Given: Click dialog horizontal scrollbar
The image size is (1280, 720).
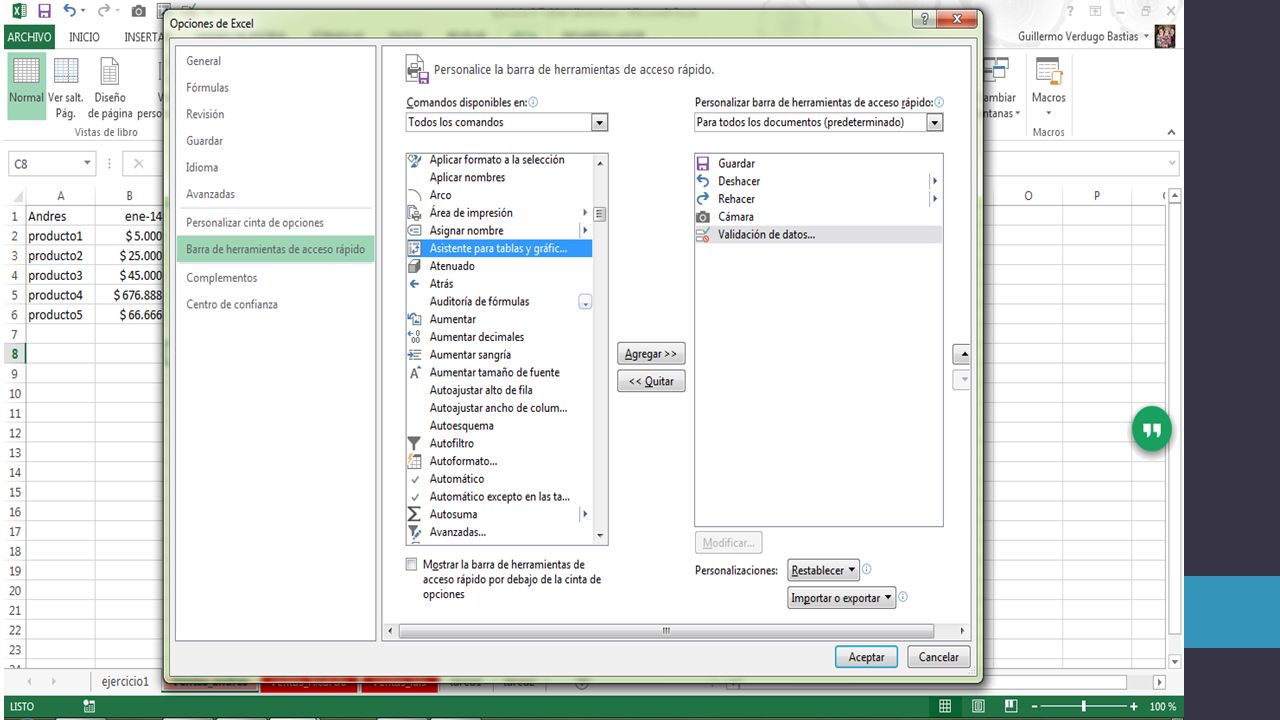Looking at the screenshot, I should (665, 631).
